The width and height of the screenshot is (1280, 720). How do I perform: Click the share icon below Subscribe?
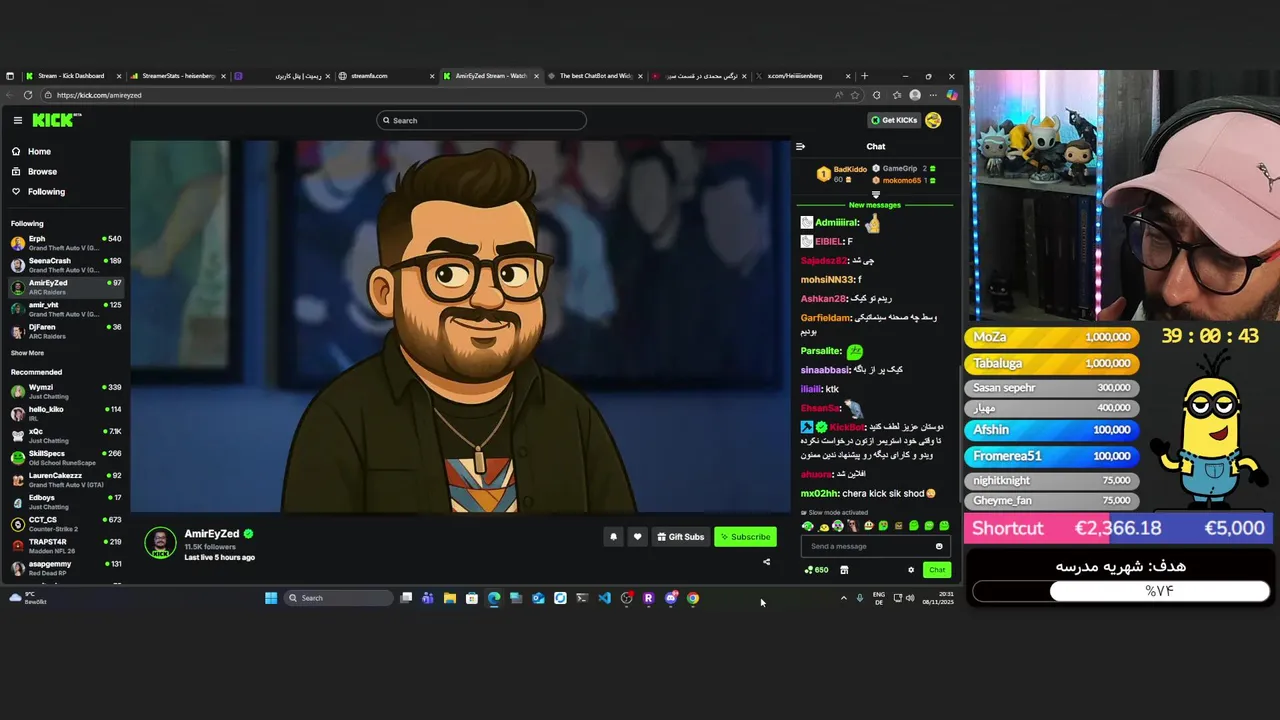767,562
